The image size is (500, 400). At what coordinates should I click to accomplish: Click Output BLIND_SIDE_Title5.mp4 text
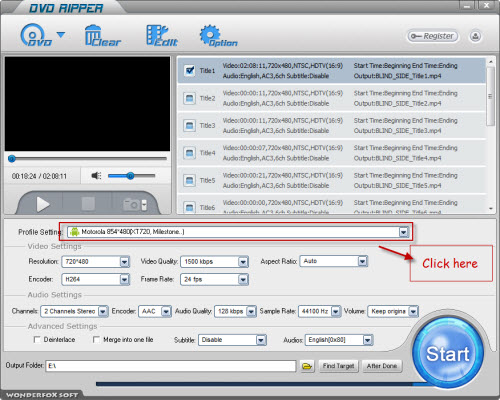coord(398,186)
